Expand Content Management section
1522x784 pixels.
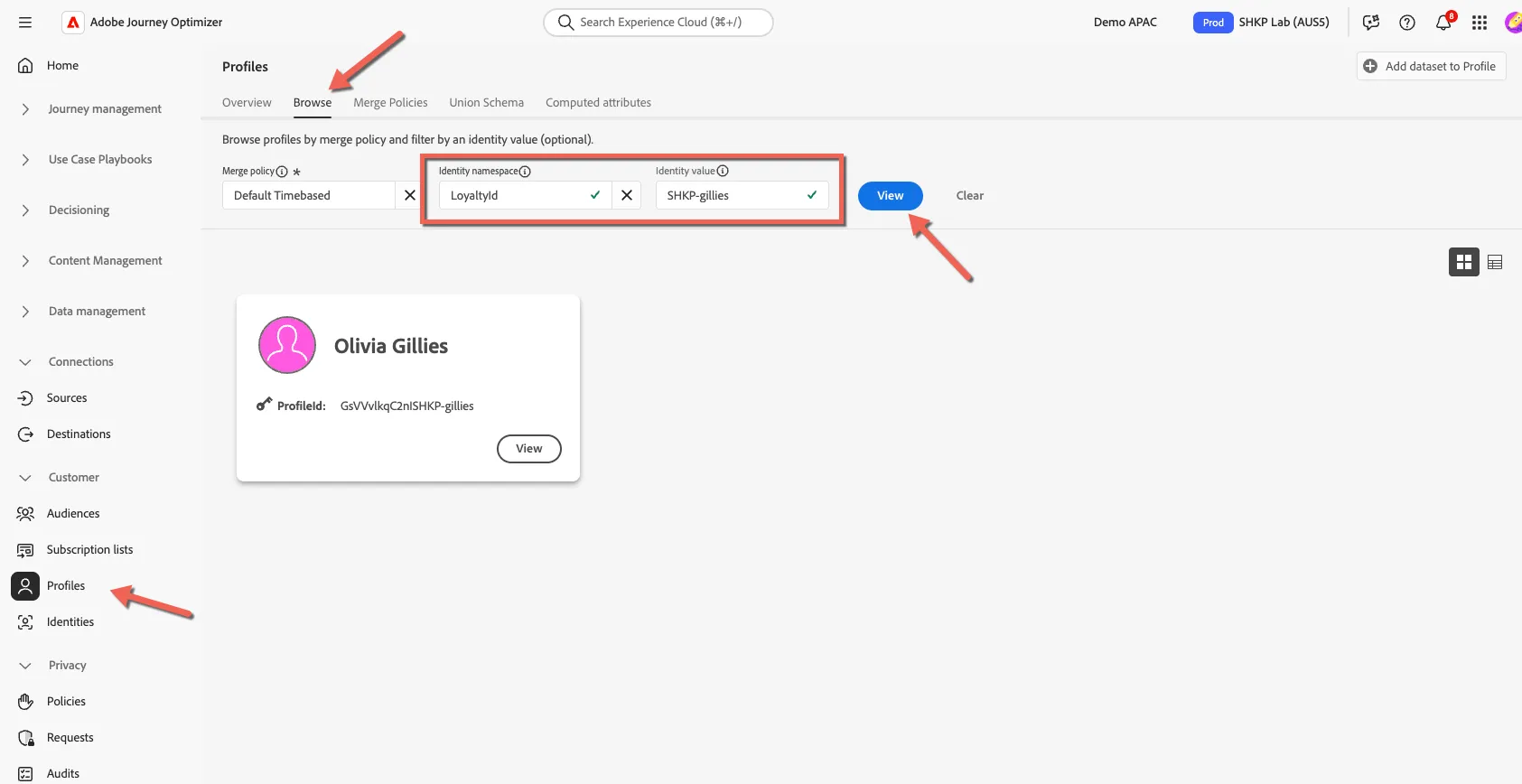25,260
